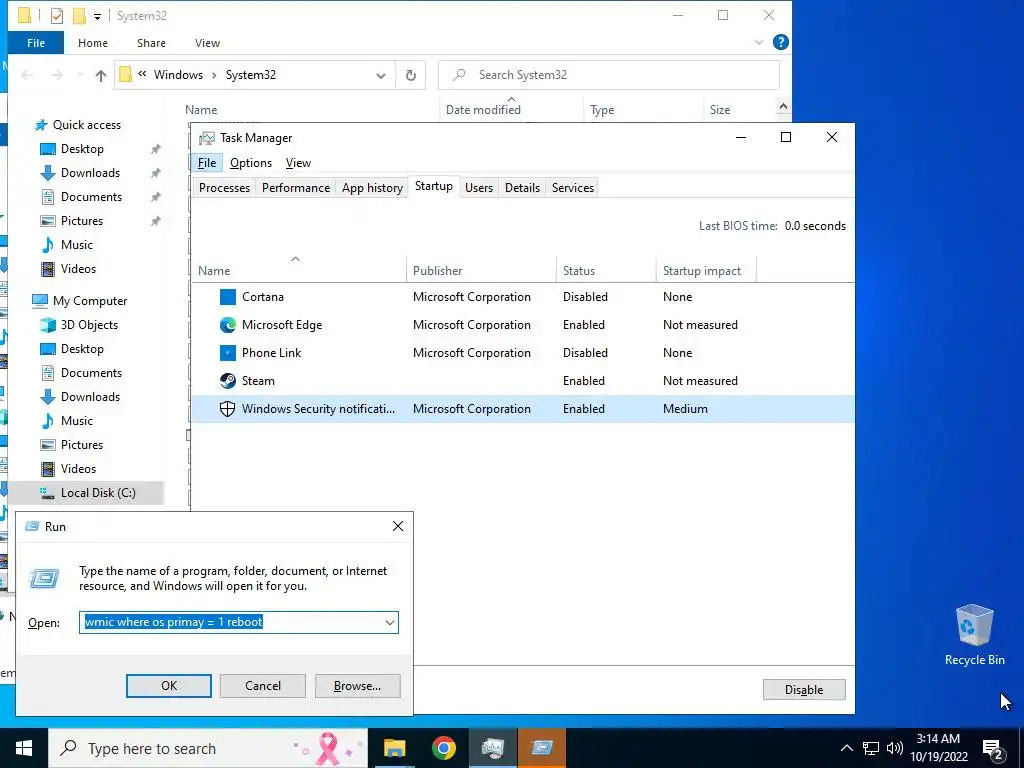Sort startup items by Status column

[605, 270]
